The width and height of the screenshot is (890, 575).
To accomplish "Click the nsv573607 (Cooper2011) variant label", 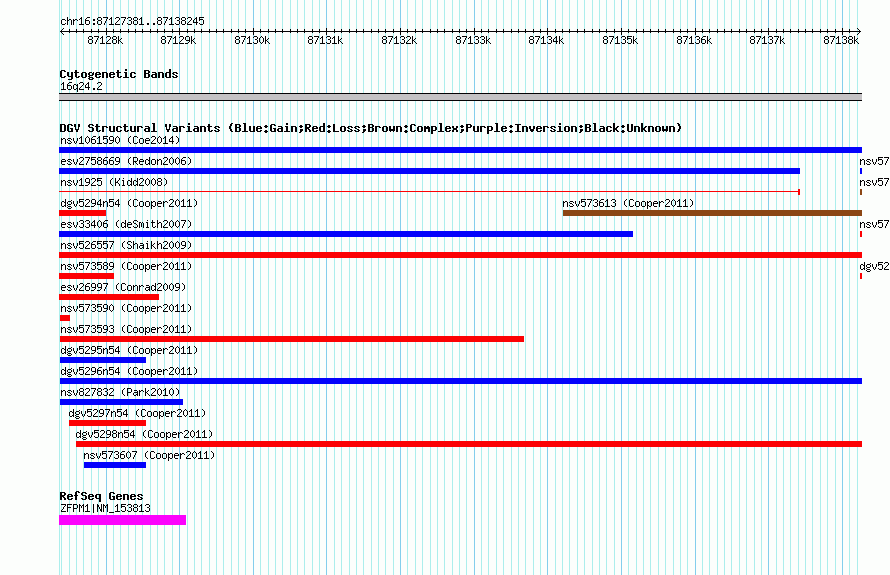I will (149, 455).
